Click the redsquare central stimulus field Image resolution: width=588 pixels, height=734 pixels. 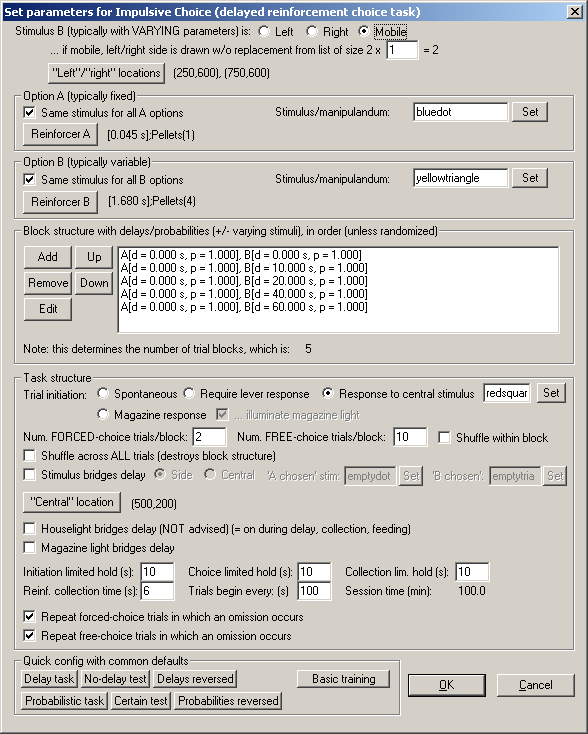(507, 393)
